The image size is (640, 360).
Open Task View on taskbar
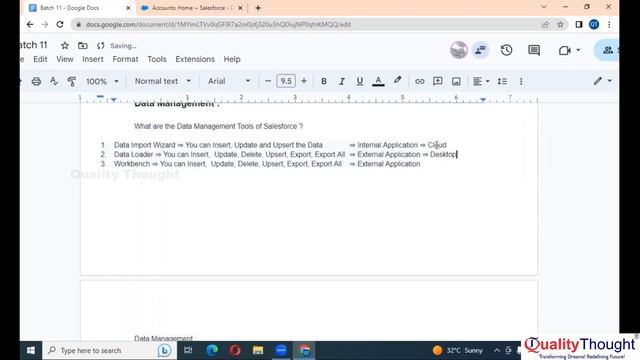188,350
